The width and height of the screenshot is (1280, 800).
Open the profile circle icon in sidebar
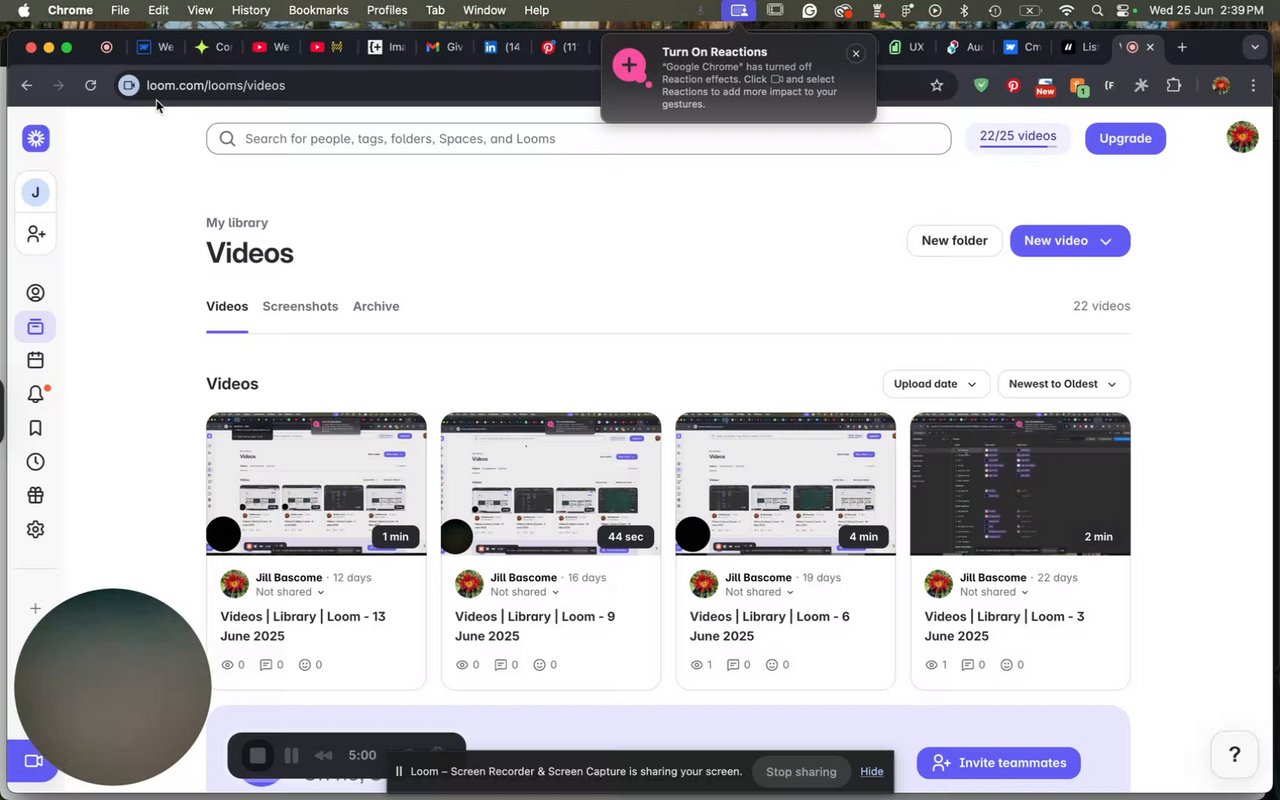point(36,293)
